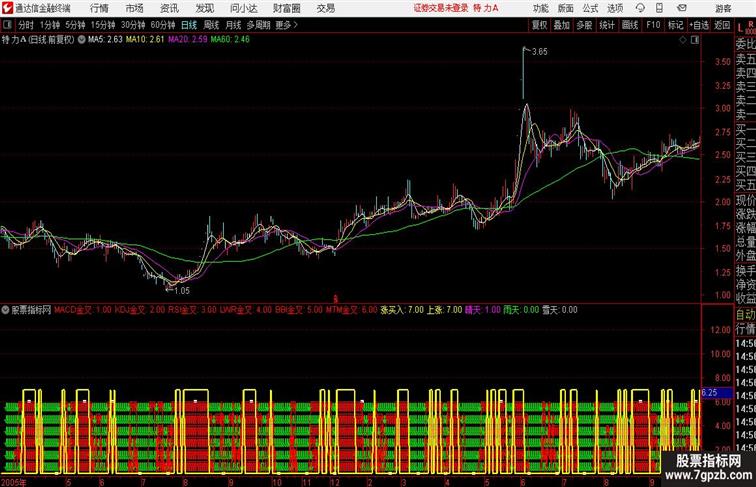Open the 行情 menu

click(x=99, y=8)
